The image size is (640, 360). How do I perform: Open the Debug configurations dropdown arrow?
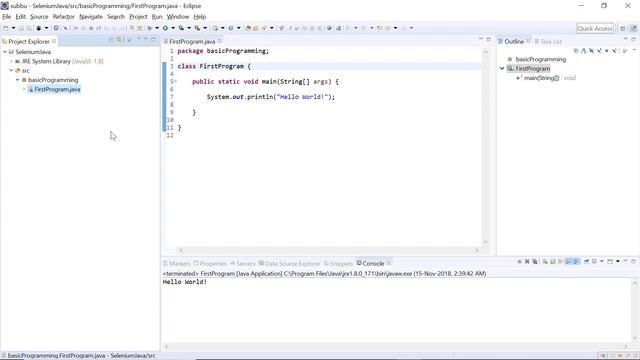(157, 28)
